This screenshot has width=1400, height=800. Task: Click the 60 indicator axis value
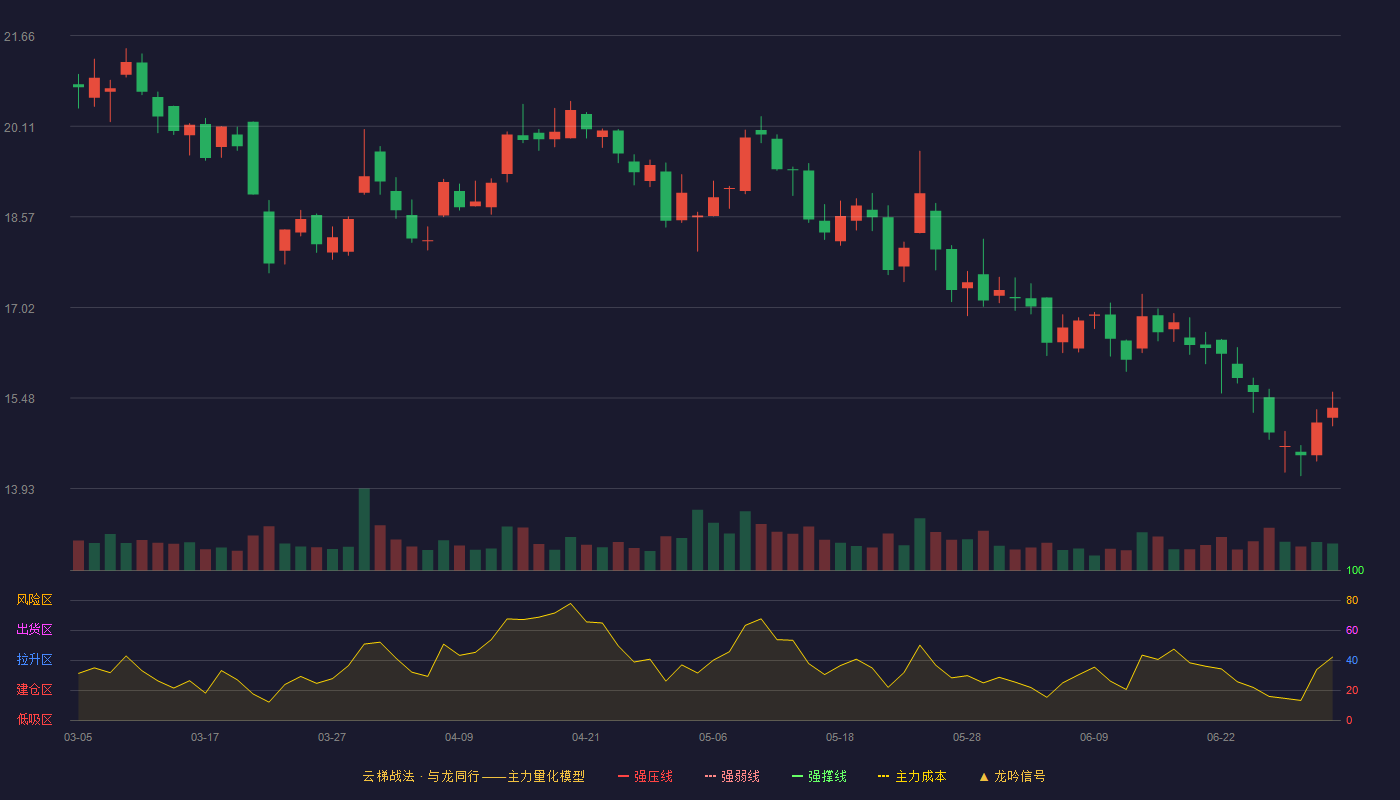(1352, 630)
